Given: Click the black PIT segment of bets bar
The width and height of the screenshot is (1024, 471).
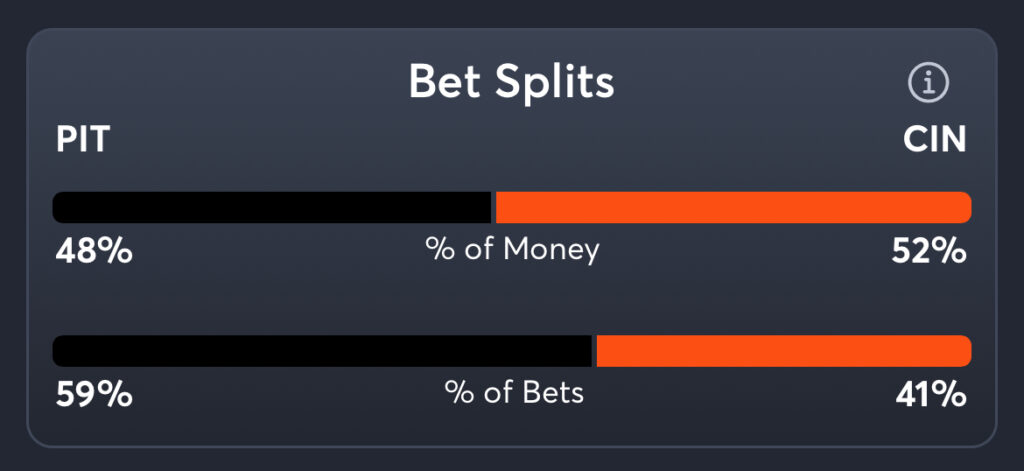Looking at the screenshot, I should point(322,351).
